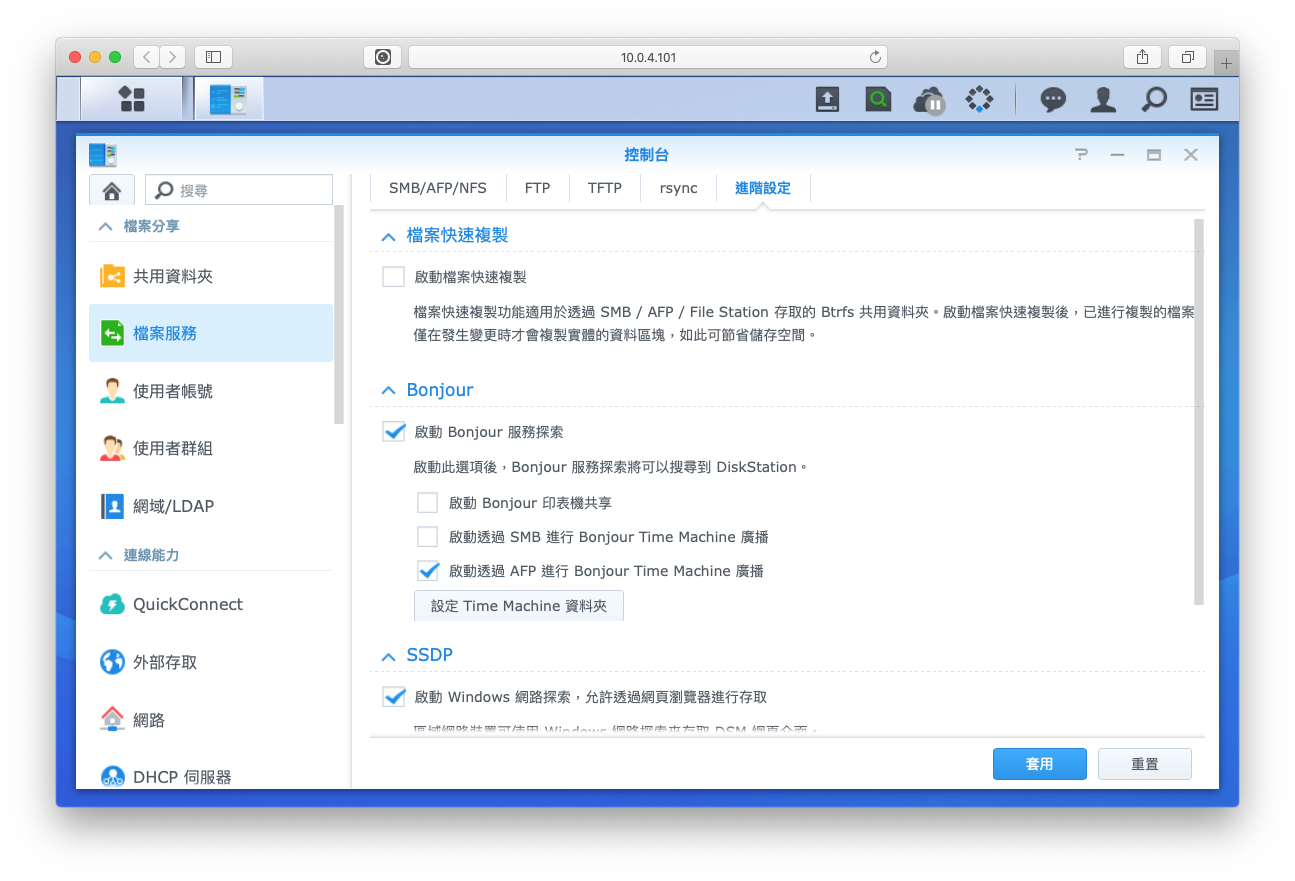Click the Safari share button
Screen dimensions: 1295x881
click(1142, 57)
